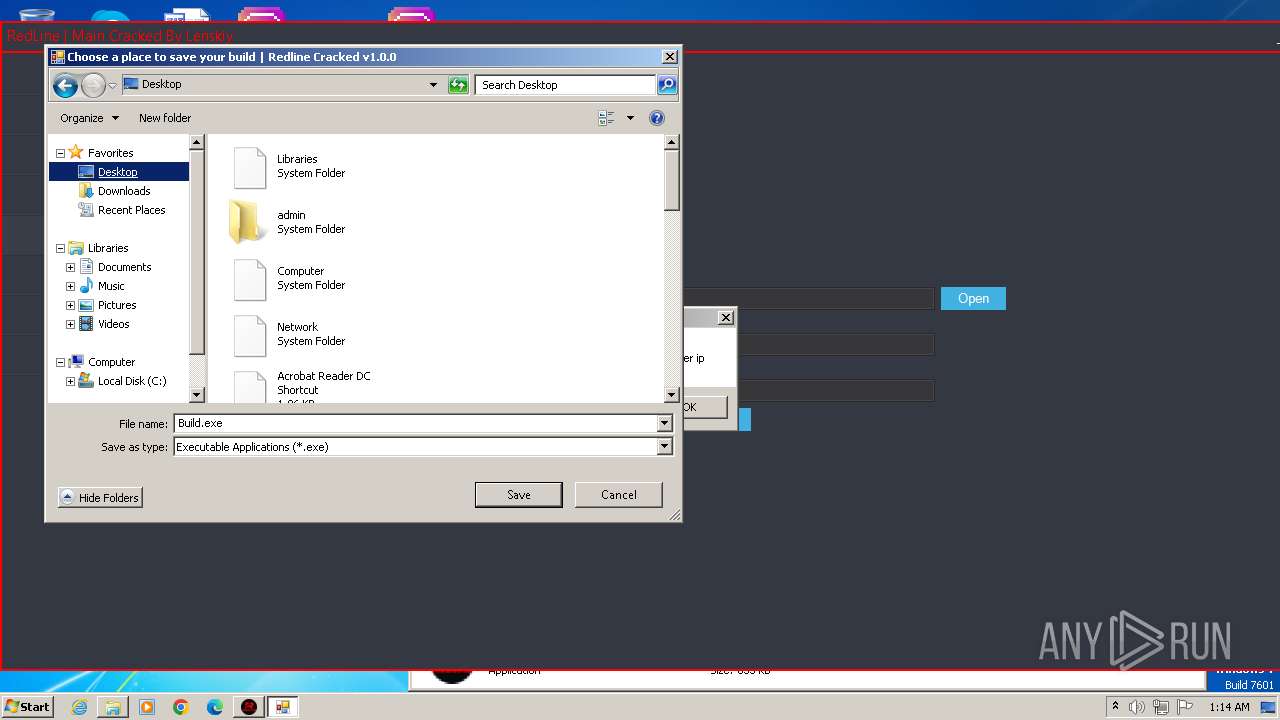Click the red circular app icon in taskbar
The width and height of the screenshot is (1280, 720).
point(249,707)
